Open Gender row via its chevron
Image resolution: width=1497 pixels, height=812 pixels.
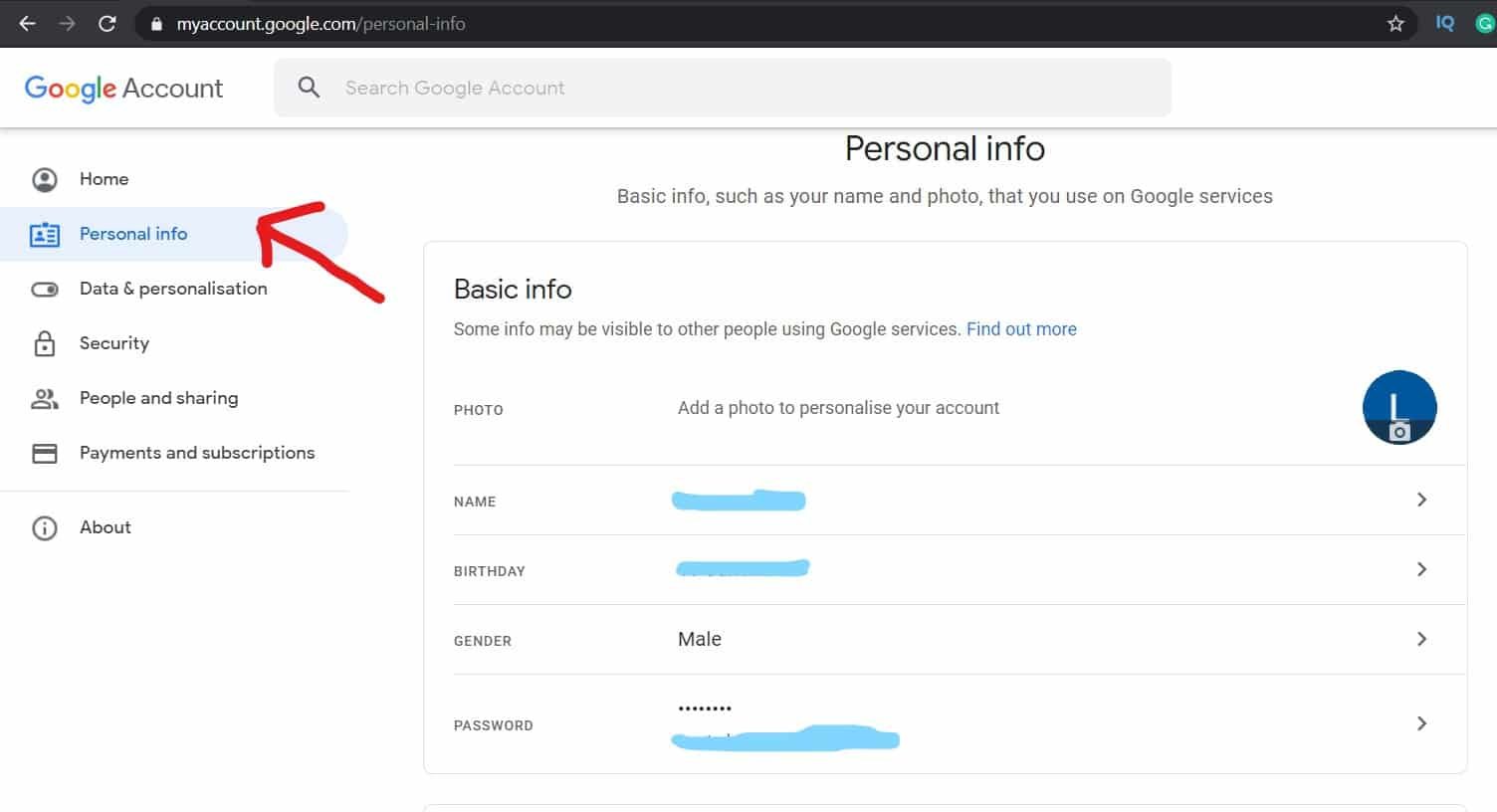[x=1421, y=639]
